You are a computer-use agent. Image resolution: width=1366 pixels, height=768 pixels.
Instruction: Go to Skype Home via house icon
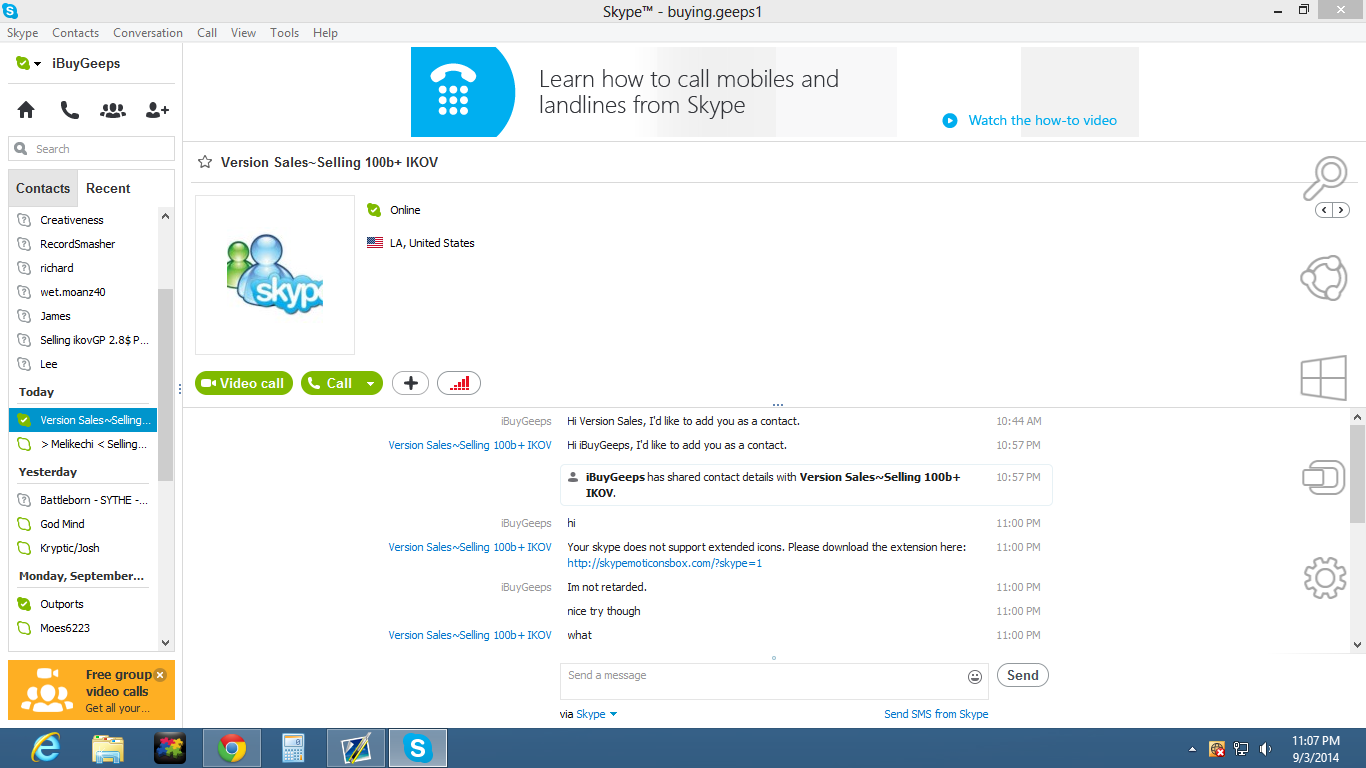[x=26, y=110]
